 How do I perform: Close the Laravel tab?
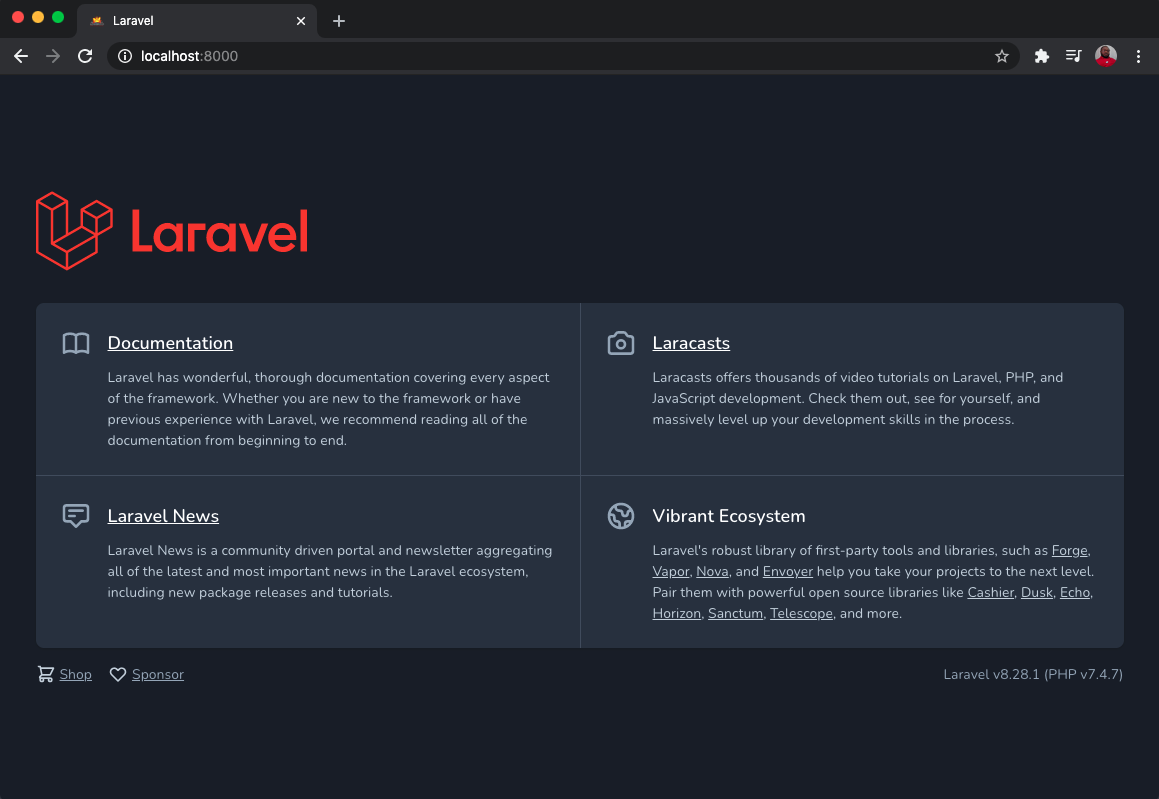click(301, 21)
